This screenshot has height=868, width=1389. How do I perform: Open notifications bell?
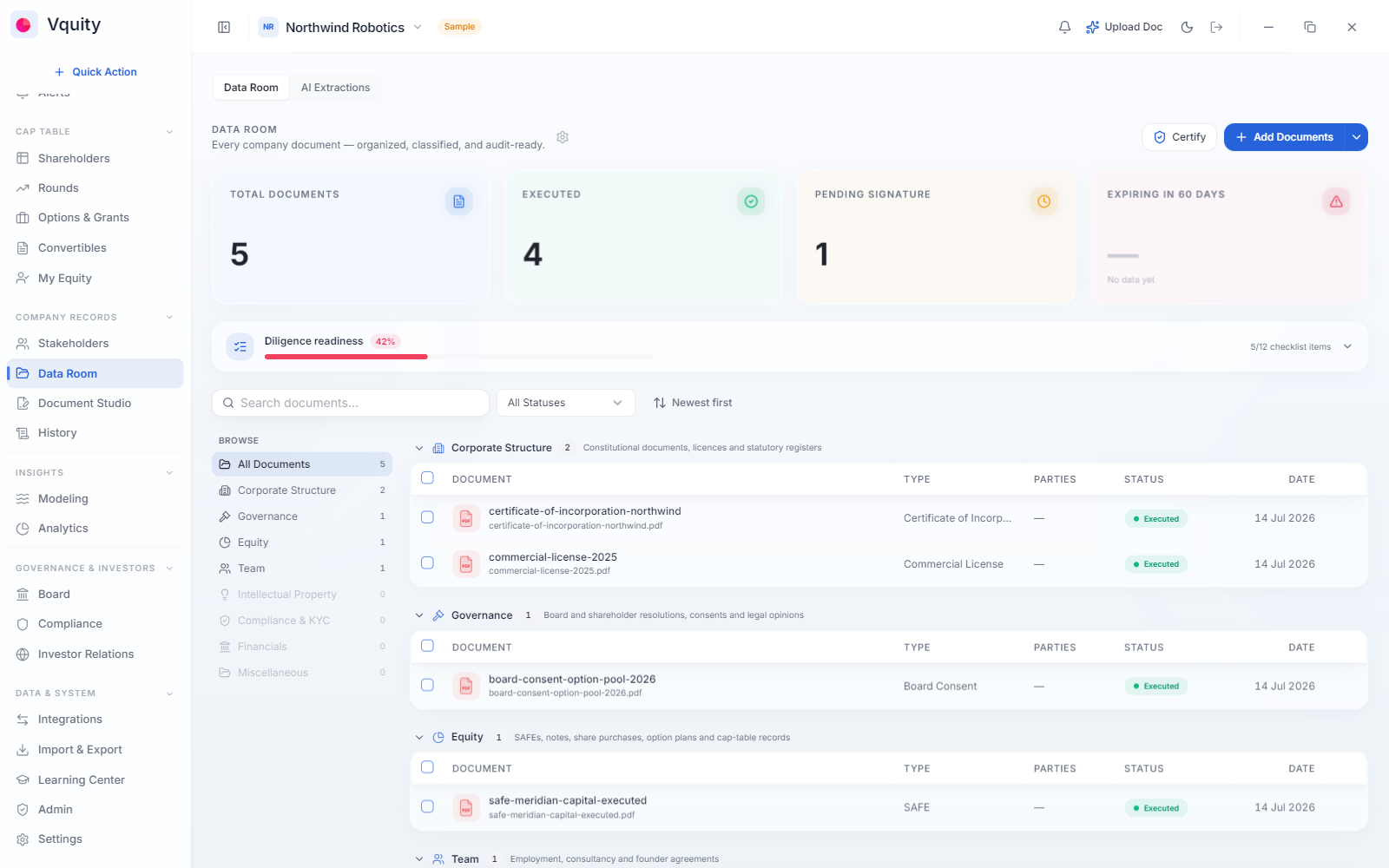(1064, 27)
